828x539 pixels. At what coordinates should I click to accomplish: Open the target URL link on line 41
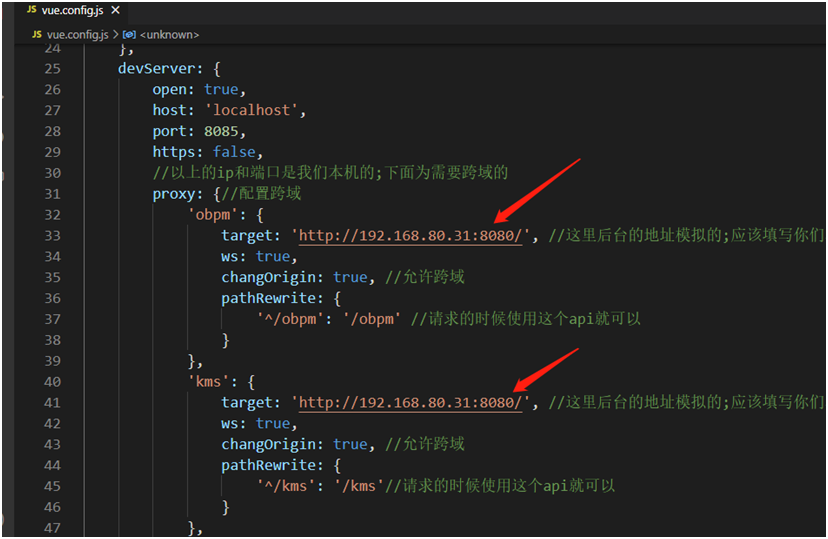point(410,403)
